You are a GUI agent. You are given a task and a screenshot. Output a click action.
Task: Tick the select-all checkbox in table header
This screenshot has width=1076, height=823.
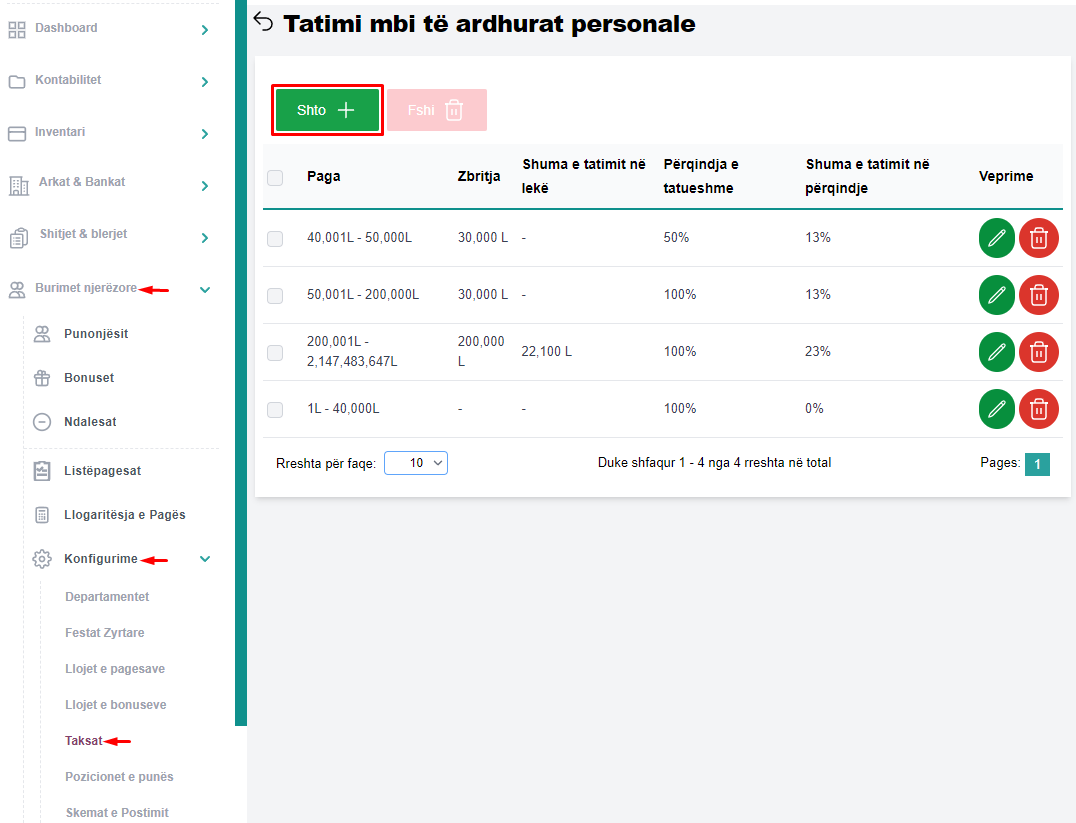tap(275, 177)
